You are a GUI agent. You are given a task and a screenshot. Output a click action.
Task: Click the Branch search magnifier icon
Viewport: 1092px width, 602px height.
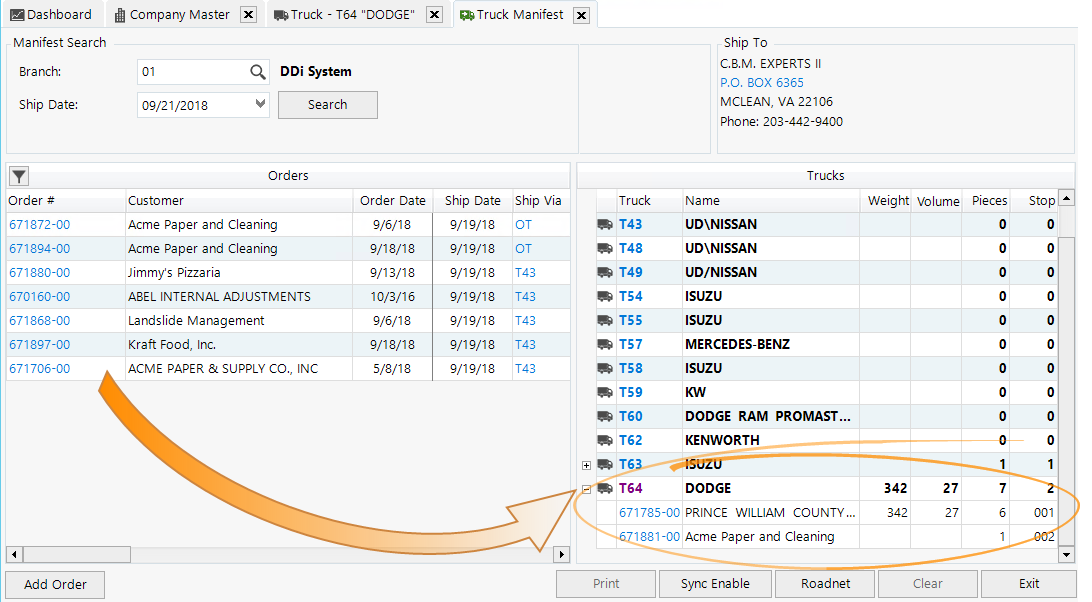click(258, 72)
